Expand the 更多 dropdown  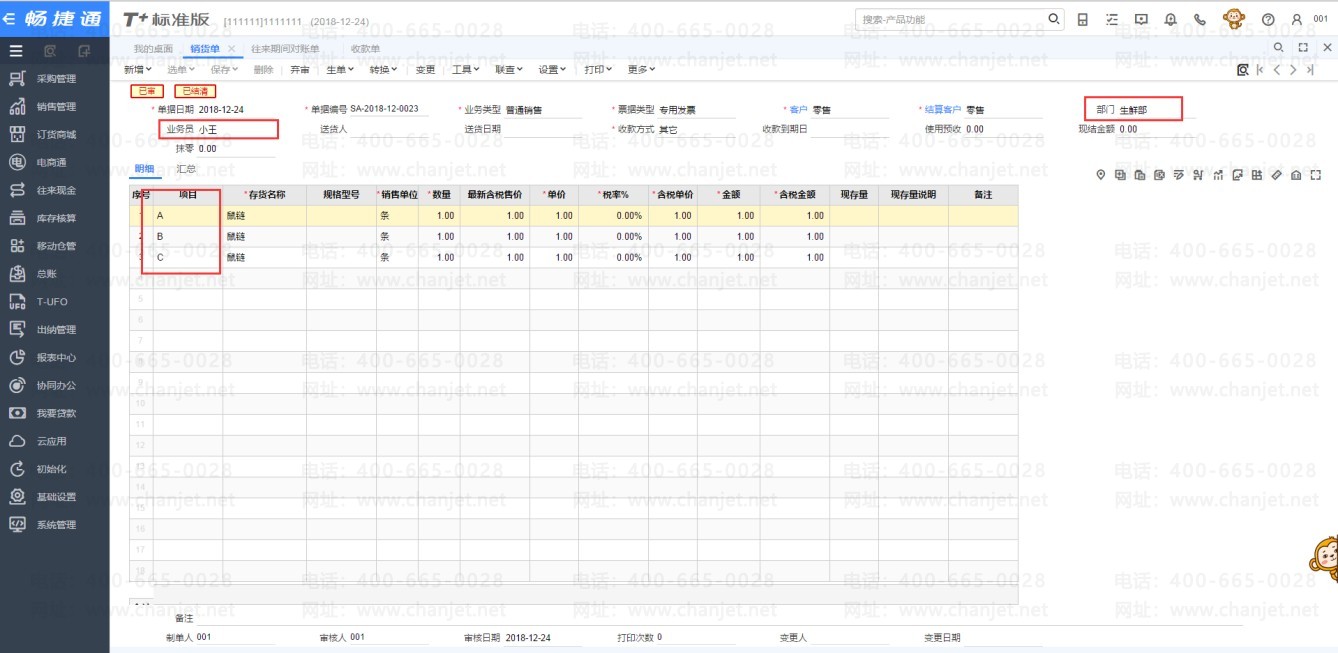(641, 70)
